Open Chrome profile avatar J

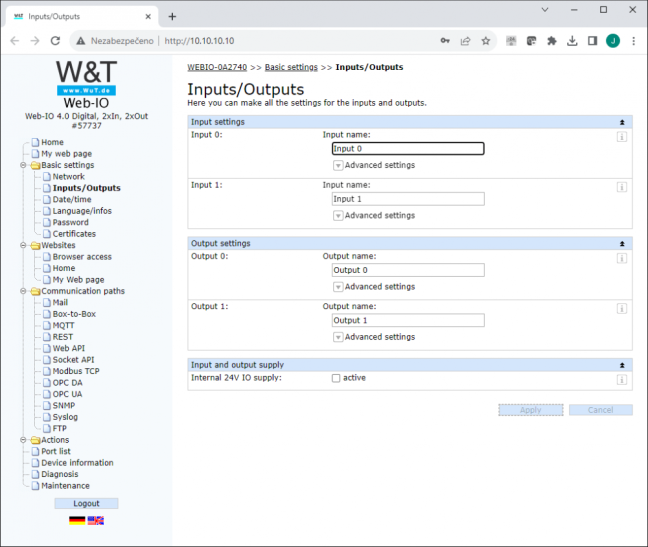613,41
